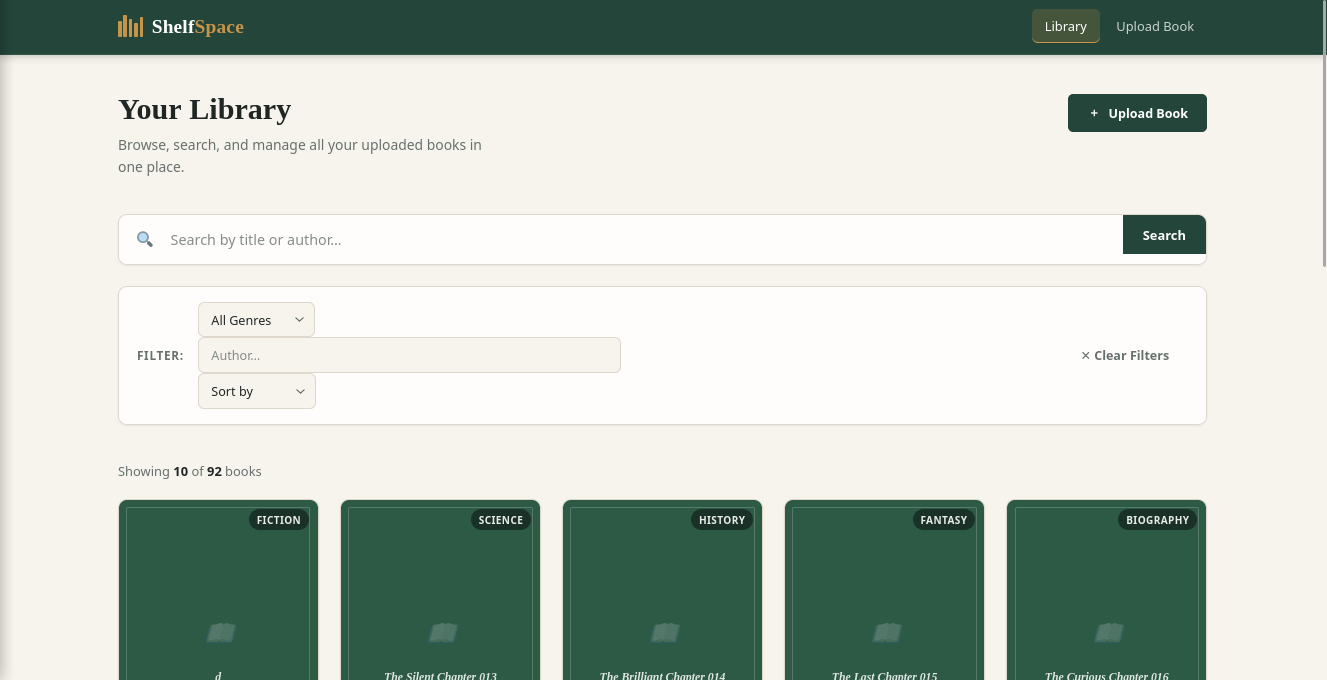
Task: Open The Curious Chapter 016 book title
Action: (1106, 675)
